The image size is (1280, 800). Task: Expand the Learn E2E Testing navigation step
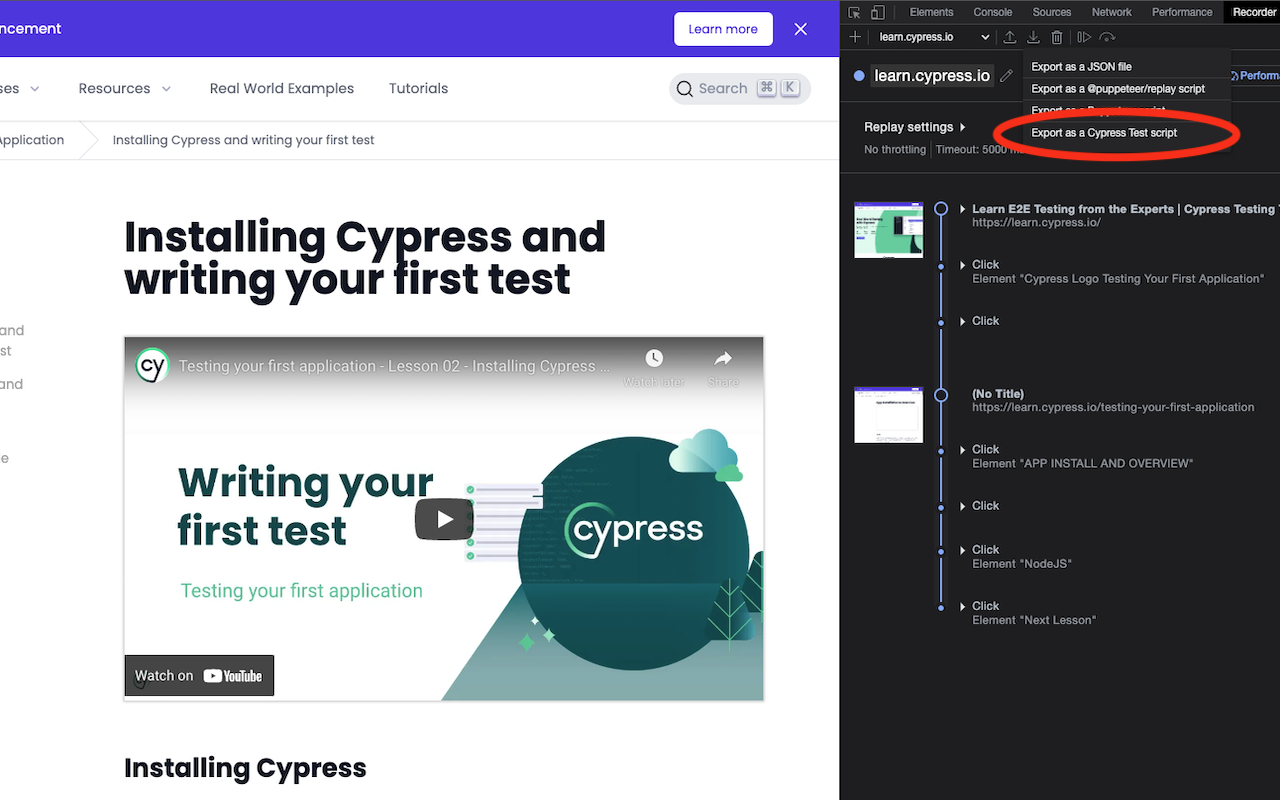[x=961, y=209]
